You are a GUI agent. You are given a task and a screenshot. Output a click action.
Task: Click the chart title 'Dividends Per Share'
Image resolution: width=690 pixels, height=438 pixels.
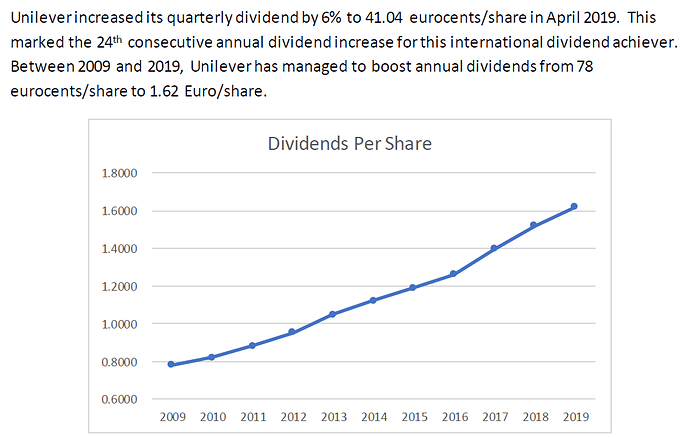point(349,144)
